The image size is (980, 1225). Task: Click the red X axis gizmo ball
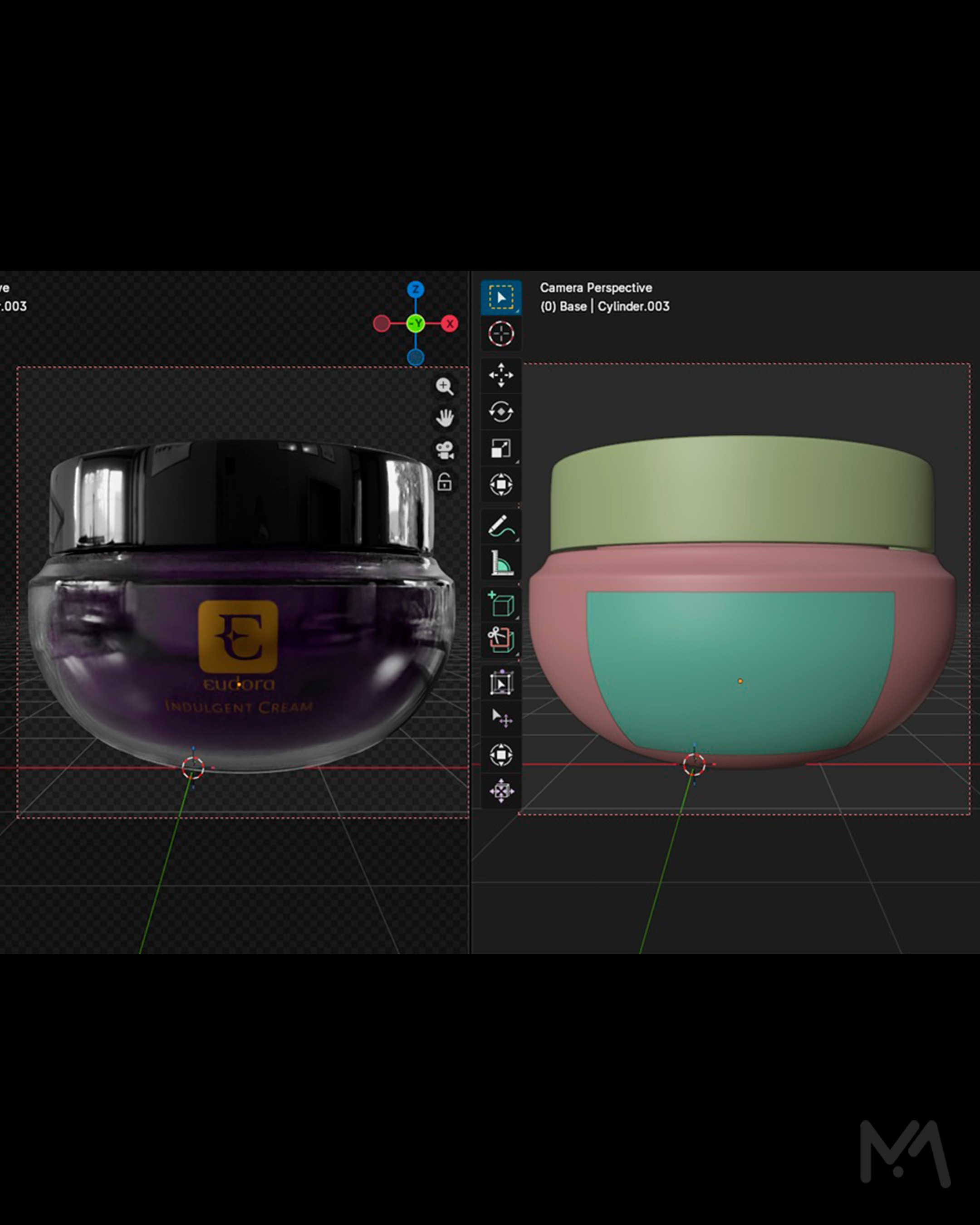(x=450, y=324)
